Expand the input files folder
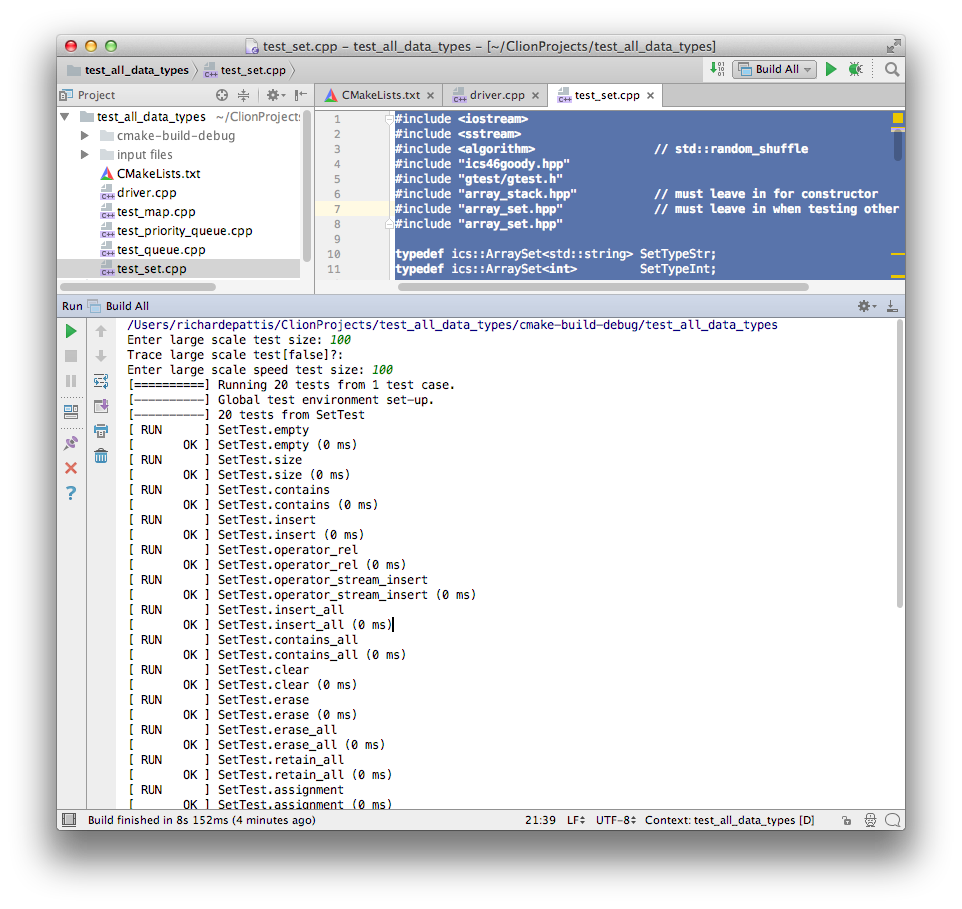 tap(85, 155)
